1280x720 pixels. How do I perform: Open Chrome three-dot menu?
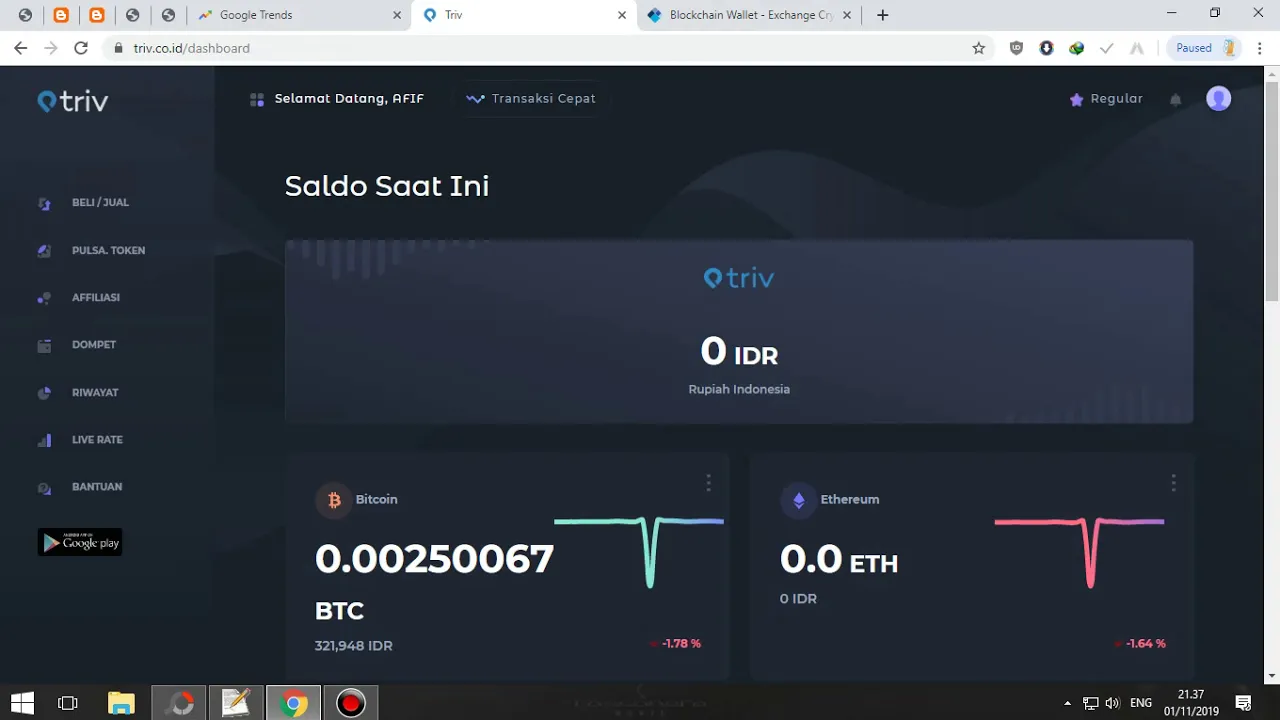coord(1260,48)
